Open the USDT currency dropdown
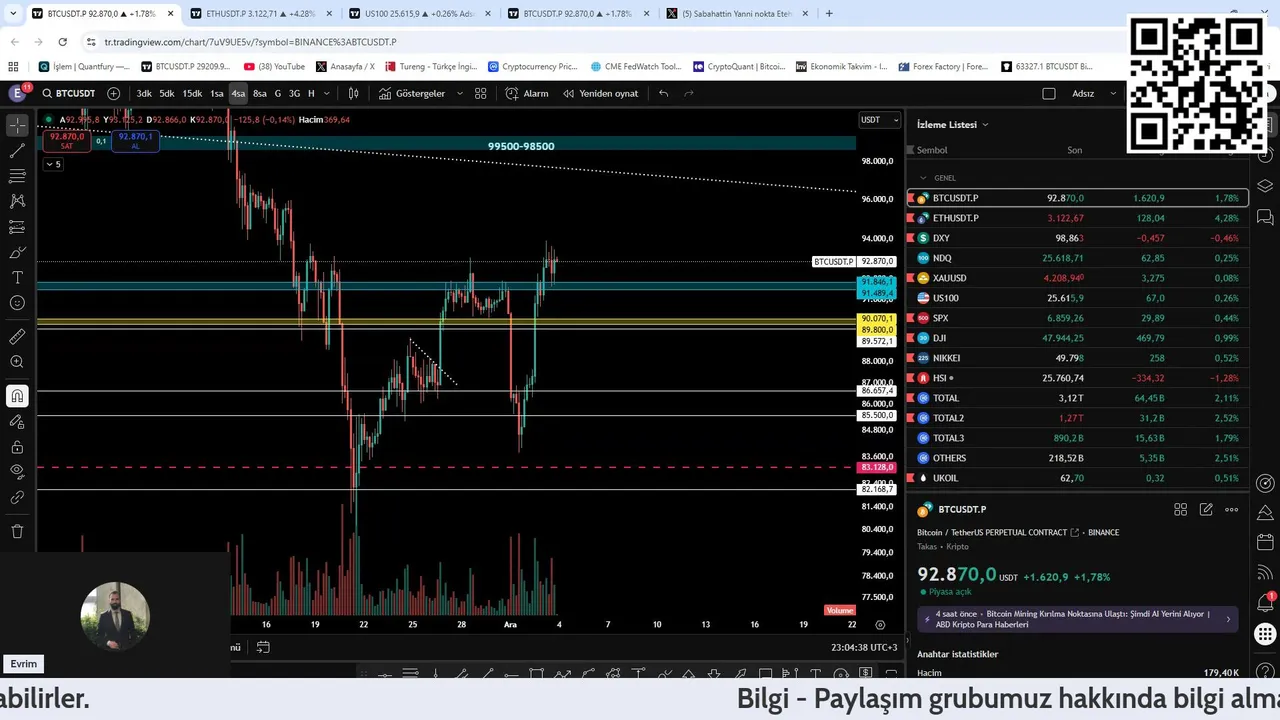Image resolution: width=1280 pixels, height=720 pixels. click(880, 120)
